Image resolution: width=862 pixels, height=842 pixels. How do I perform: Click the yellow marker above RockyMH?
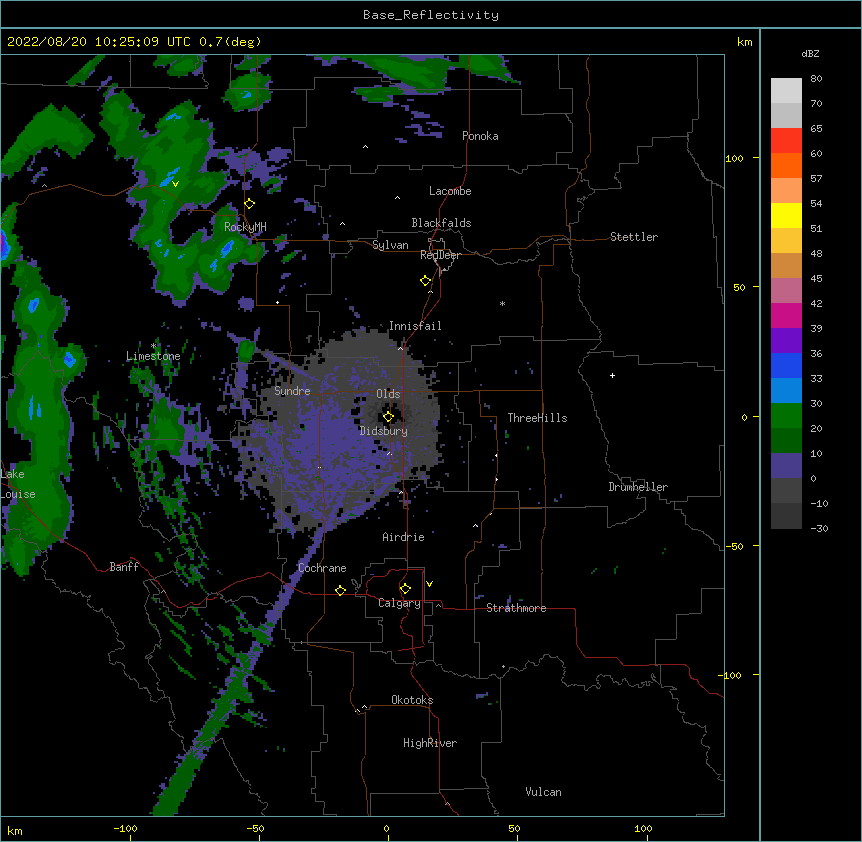(x=250, y=204)
